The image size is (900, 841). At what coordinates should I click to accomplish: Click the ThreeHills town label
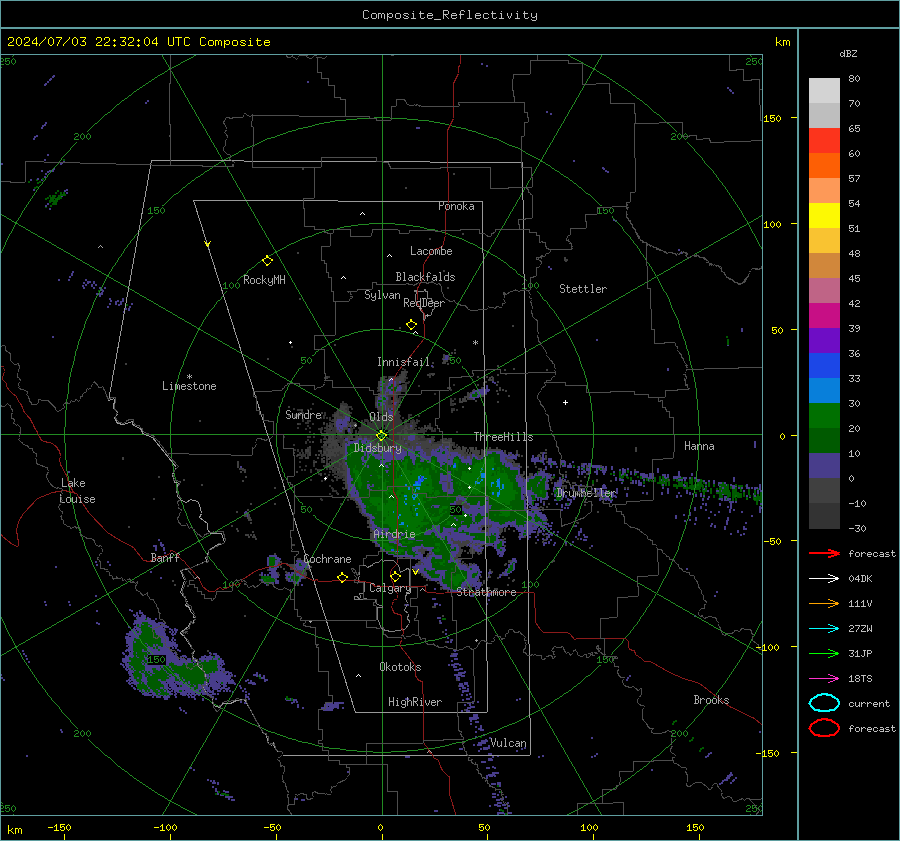tap(503, 437)
